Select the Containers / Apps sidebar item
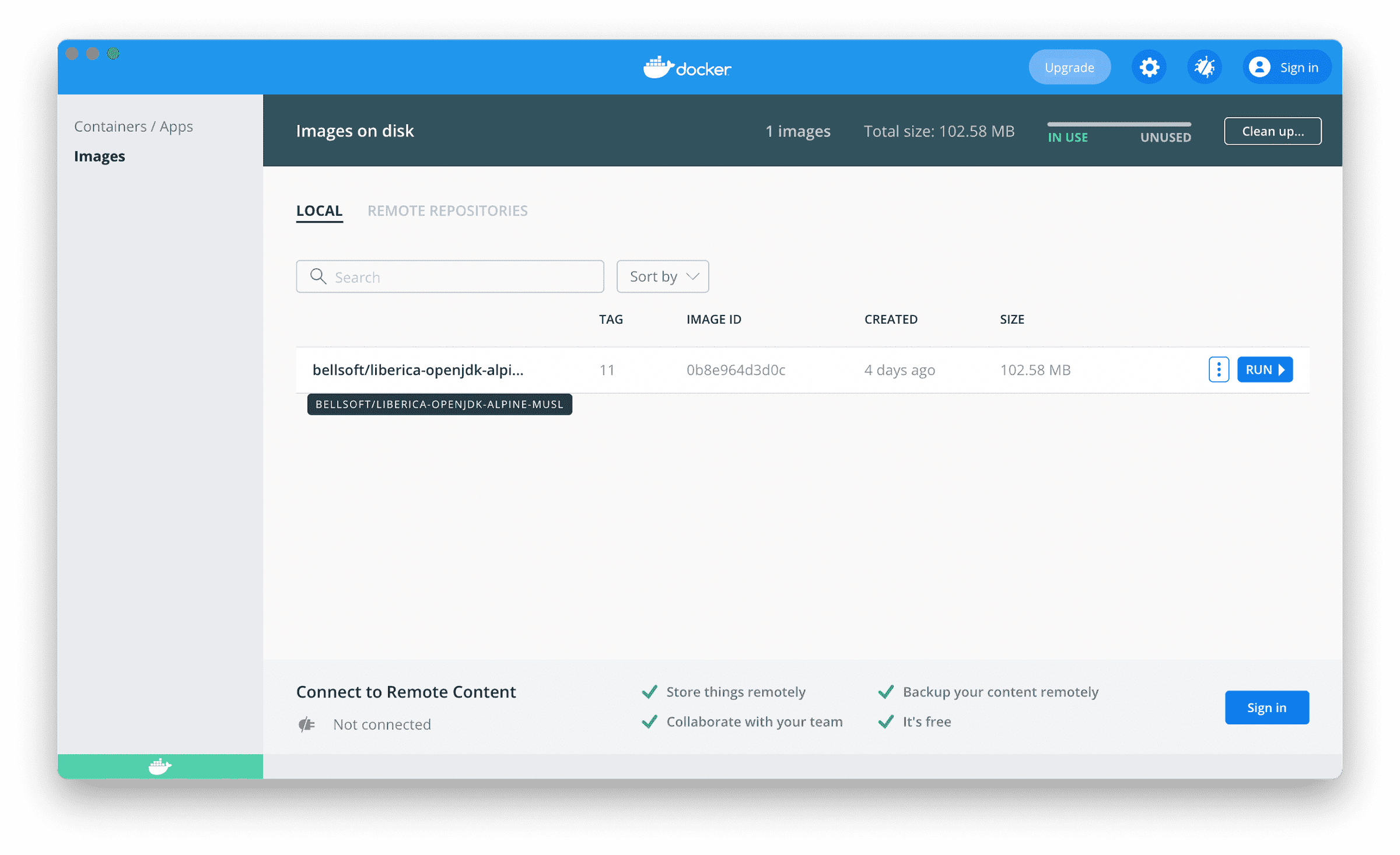 (x=134, y=126)
